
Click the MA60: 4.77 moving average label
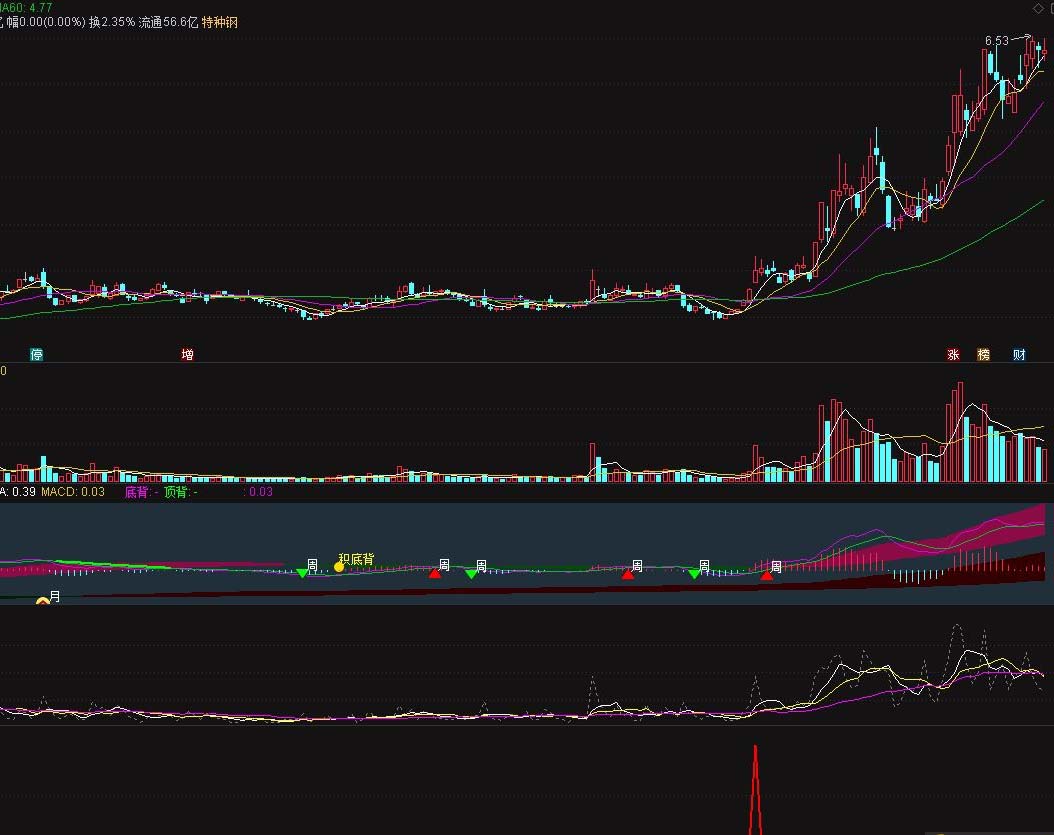coord(28,5)
